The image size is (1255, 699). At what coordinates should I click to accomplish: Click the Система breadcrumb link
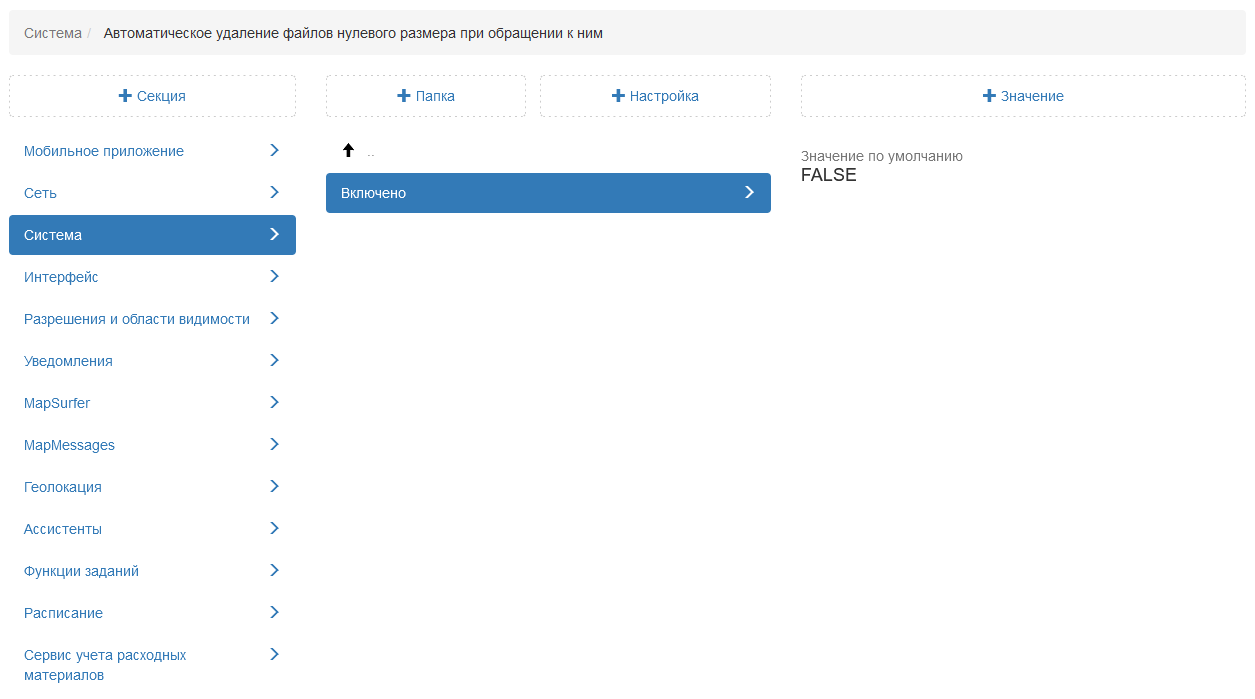[x=53, y=33]
